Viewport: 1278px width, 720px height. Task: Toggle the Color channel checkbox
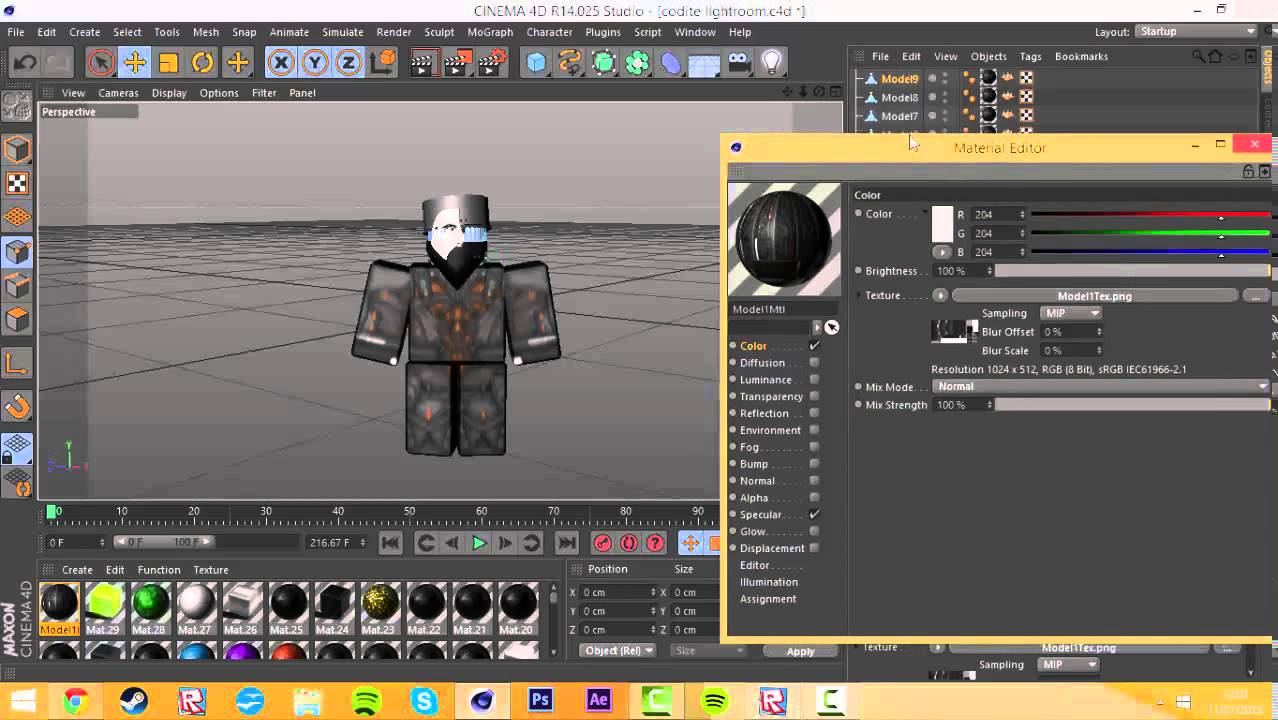point(814,346)
